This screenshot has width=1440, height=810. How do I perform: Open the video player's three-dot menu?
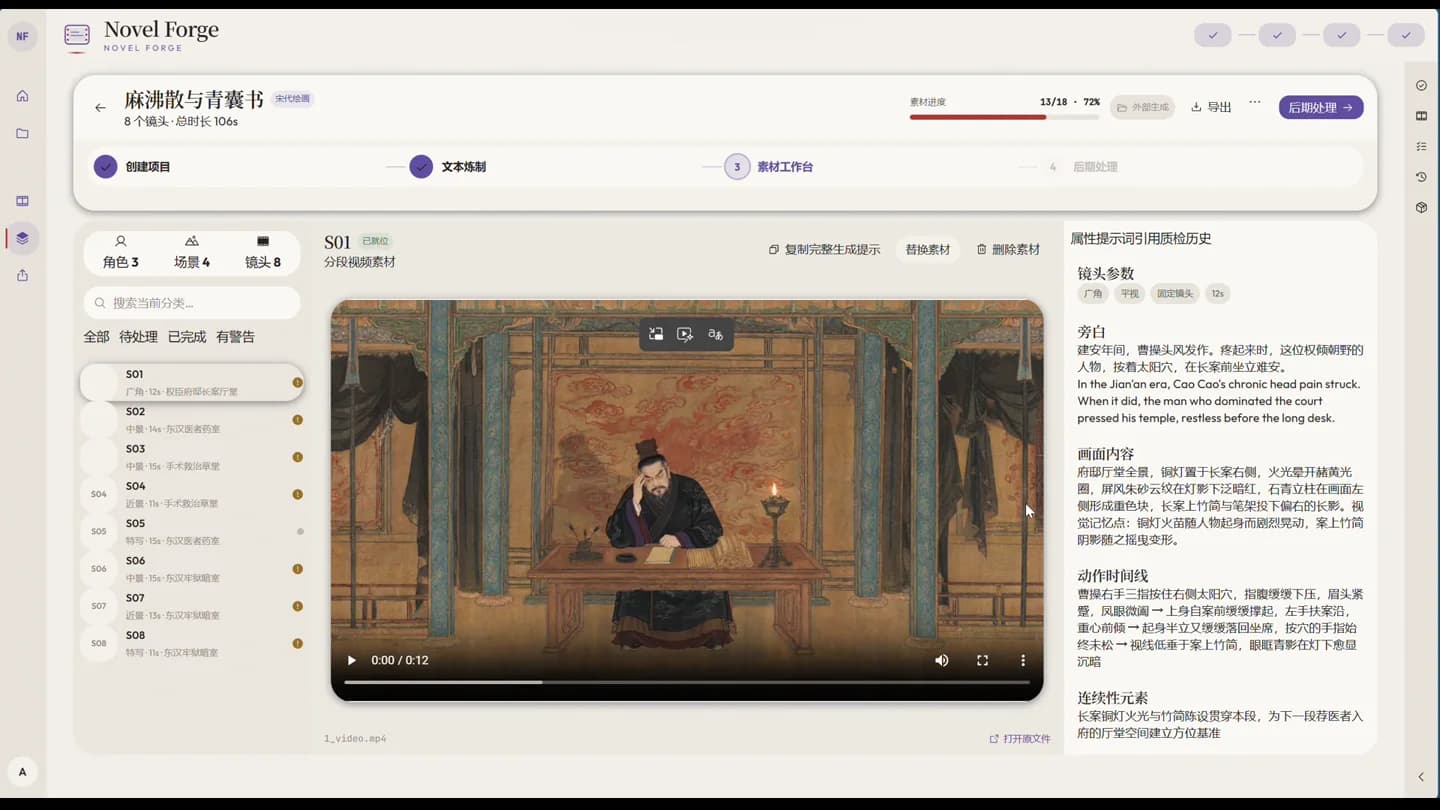(1022, 660)
